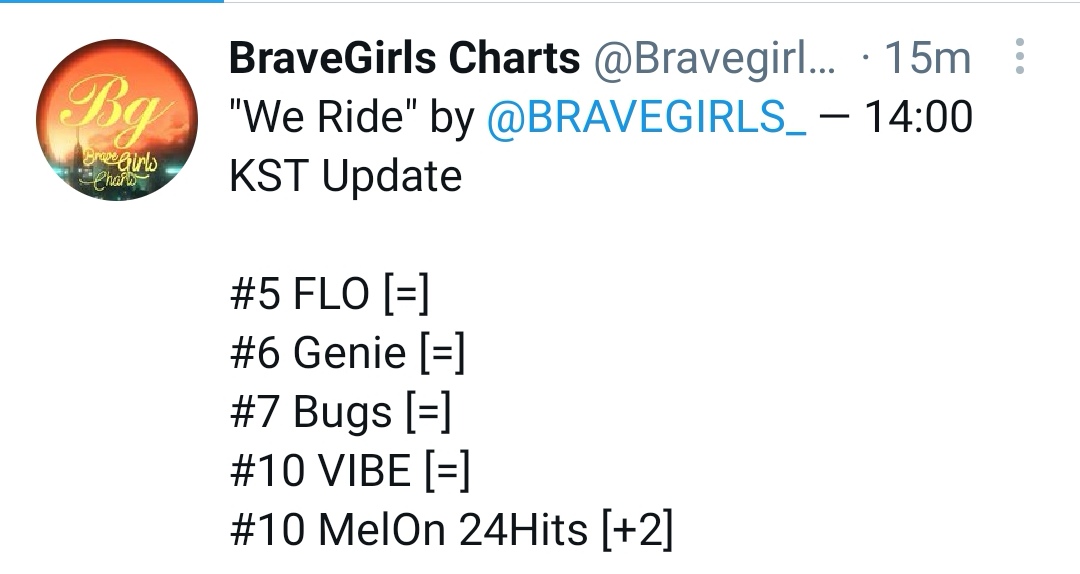Open the tweet via the 15m timestamp

(927, 59)
